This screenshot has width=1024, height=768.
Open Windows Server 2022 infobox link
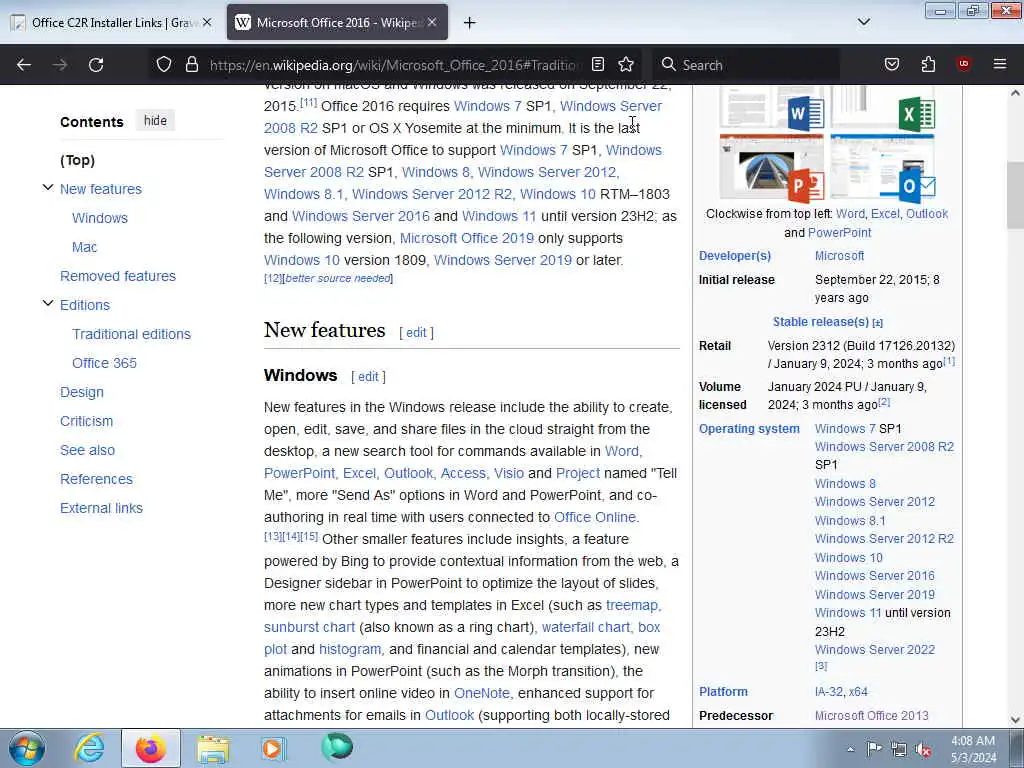tap(874, 650)
